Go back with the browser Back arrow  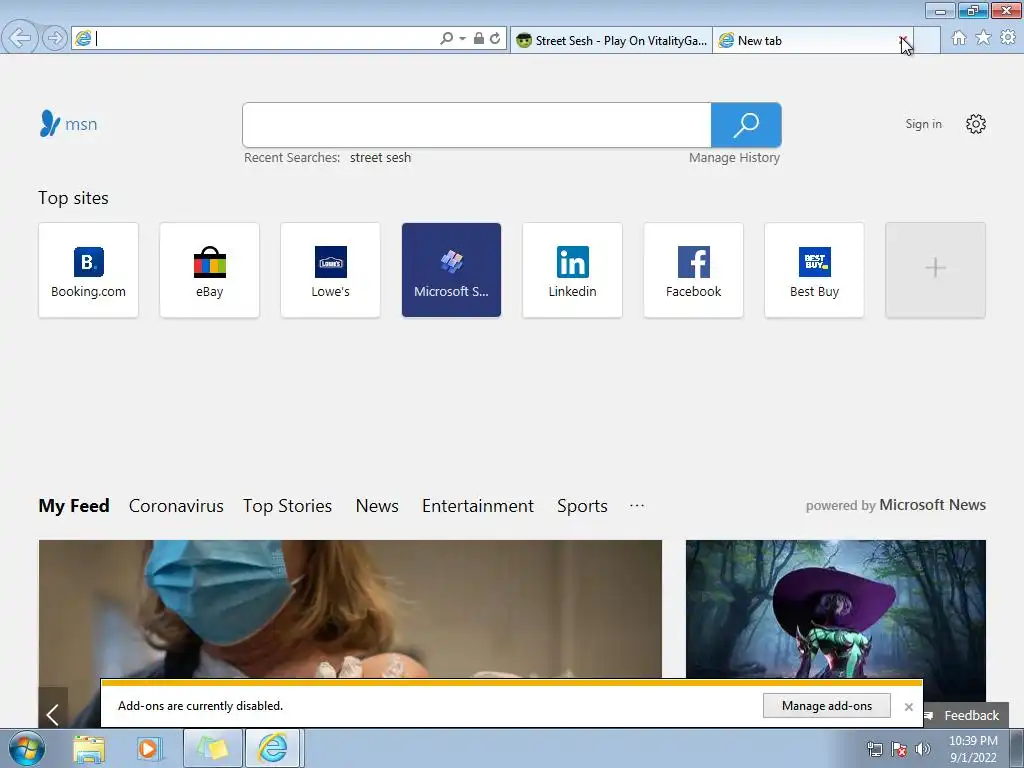click(x=20, y=38)
